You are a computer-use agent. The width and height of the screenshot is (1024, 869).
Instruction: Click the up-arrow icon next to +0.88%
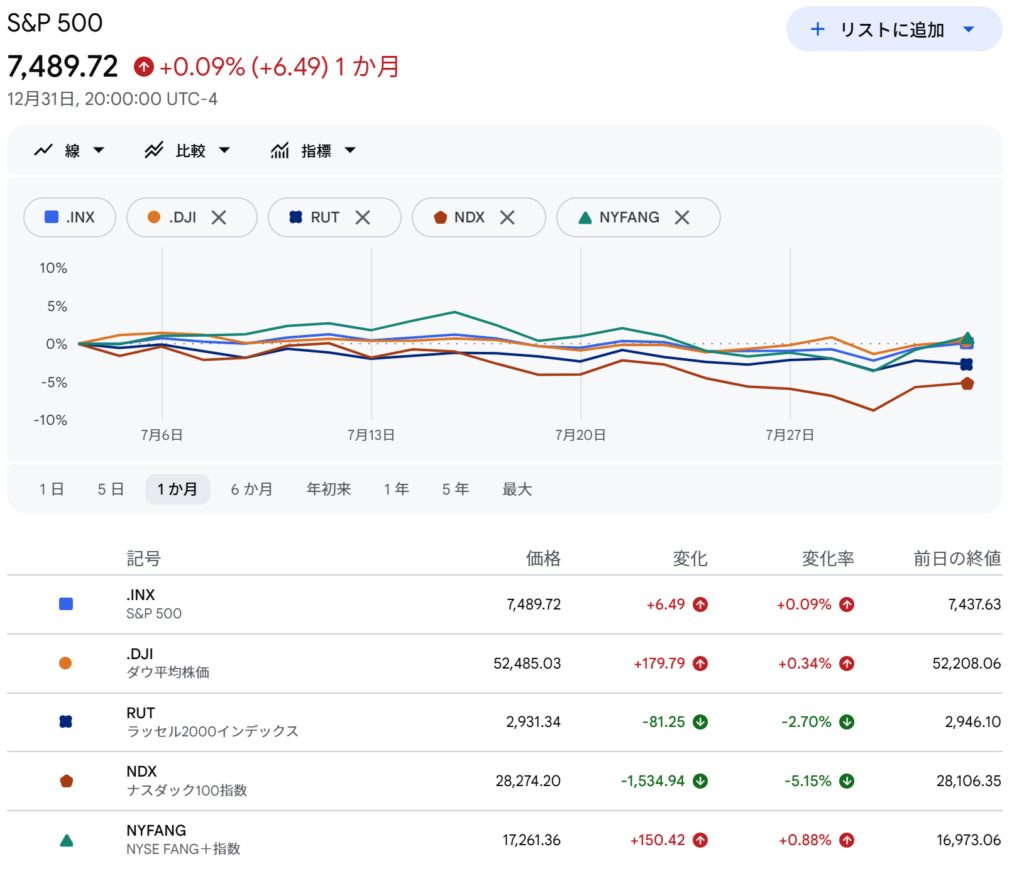(x=847, y=840)
